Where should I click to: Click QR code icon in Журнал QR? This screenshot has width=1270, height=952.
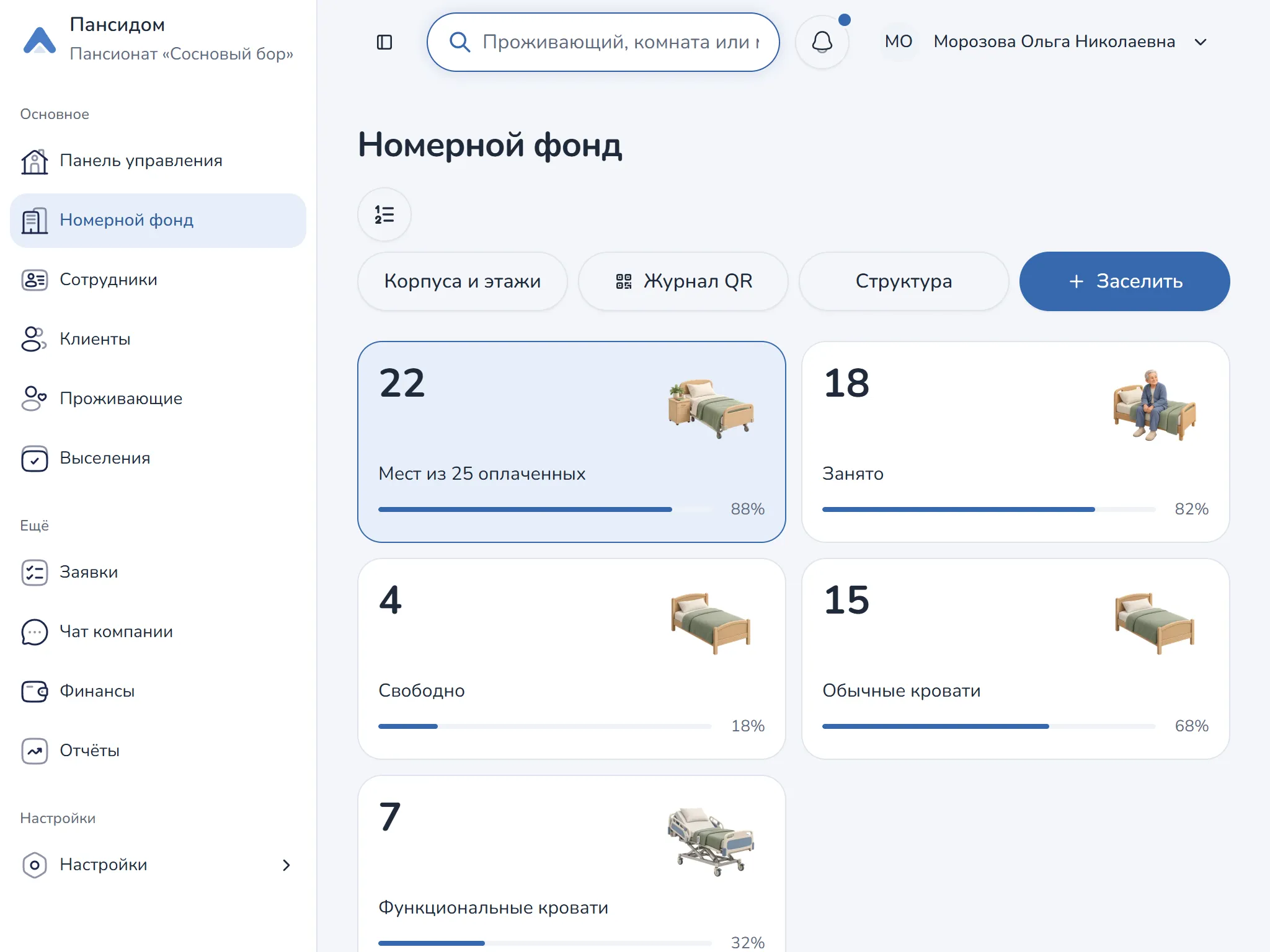point(624,281)
